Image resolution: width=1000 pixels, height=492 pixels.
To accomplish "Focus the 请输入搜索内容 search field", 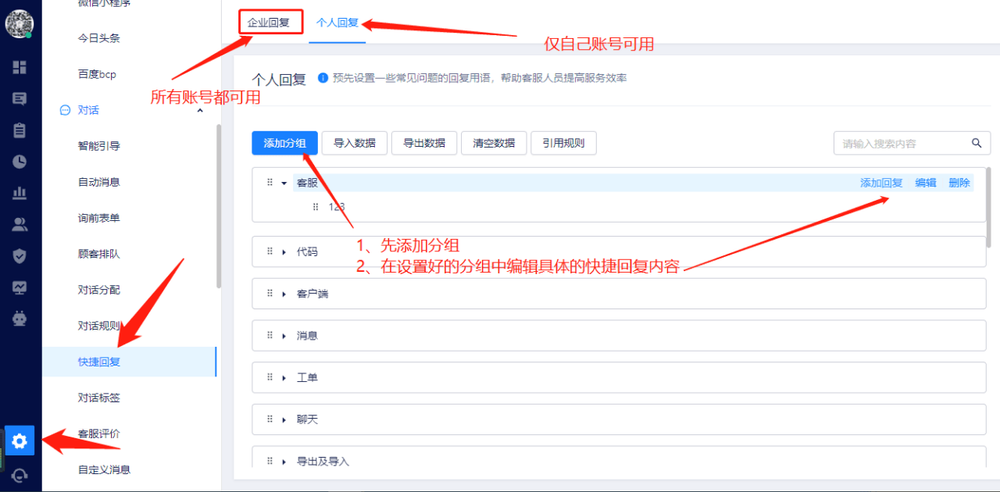I will [898, 143].
